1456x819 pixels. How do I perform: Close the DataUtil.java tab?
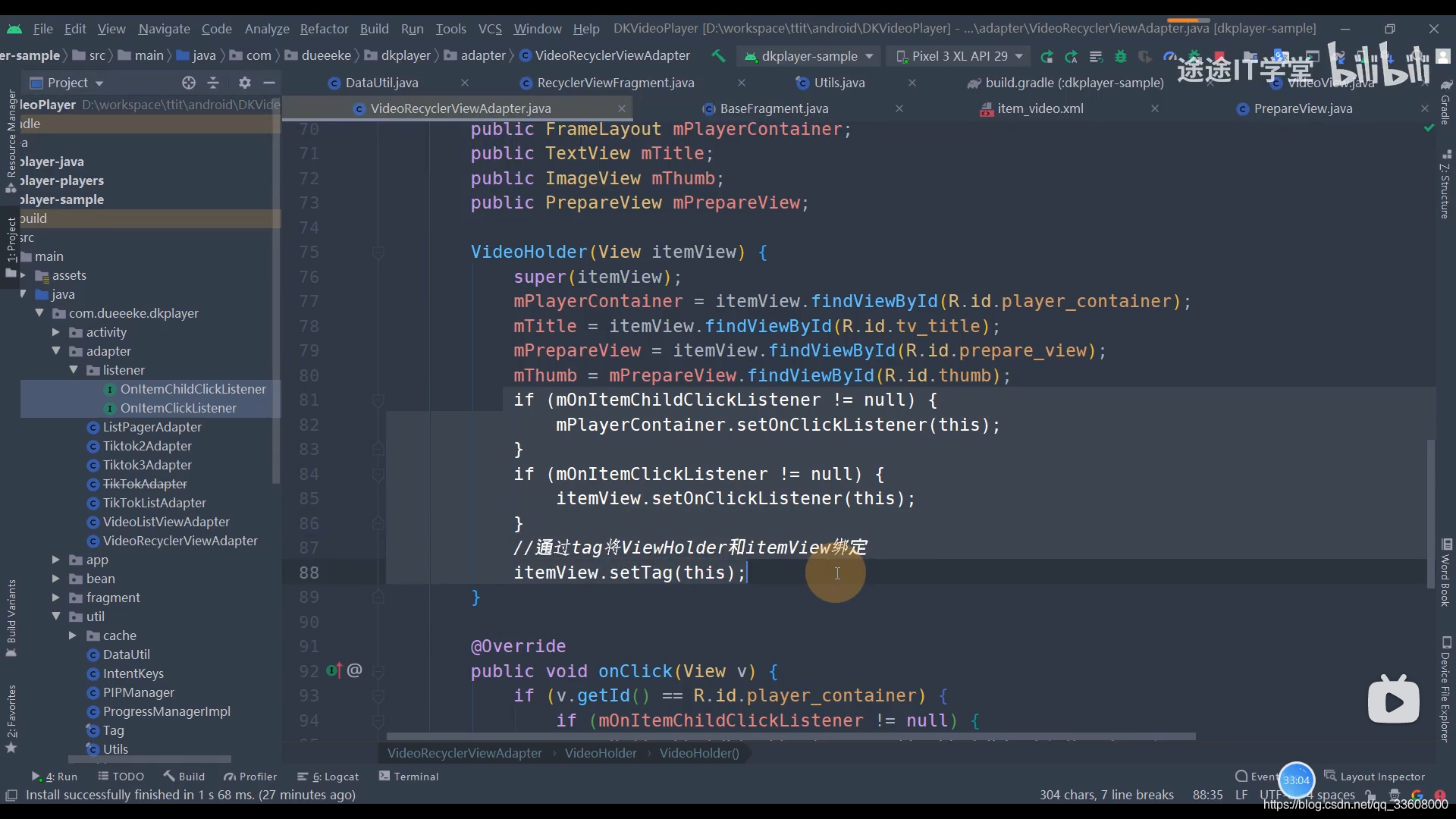[x=465, y=83]
